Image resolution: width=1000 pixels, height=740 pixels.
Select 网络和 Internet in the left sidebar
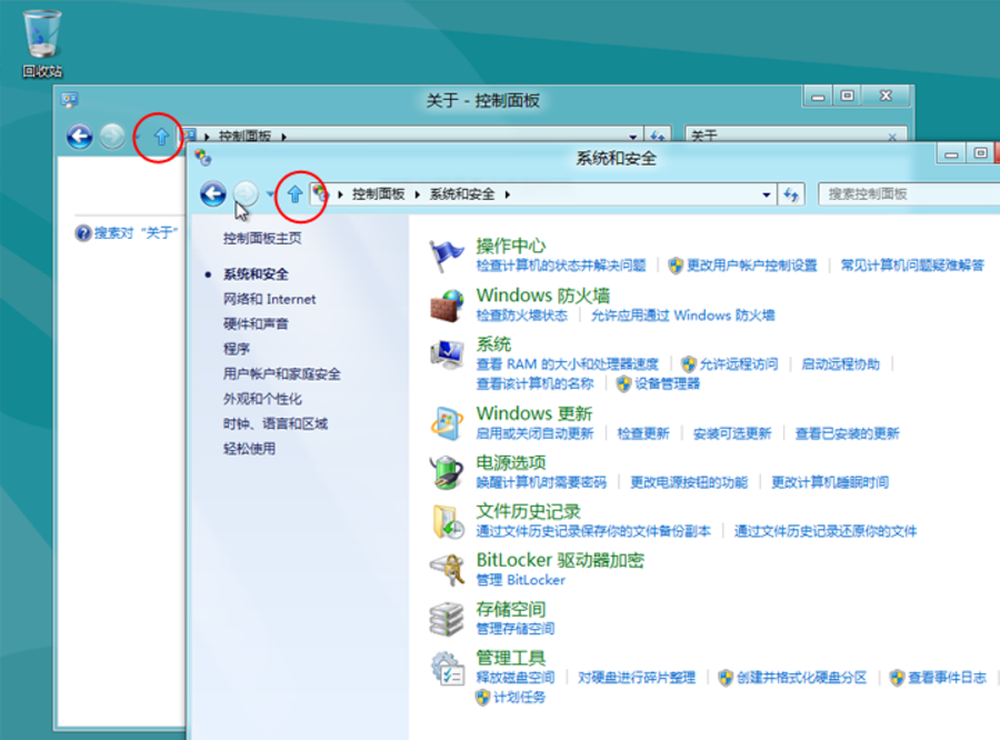269,299
